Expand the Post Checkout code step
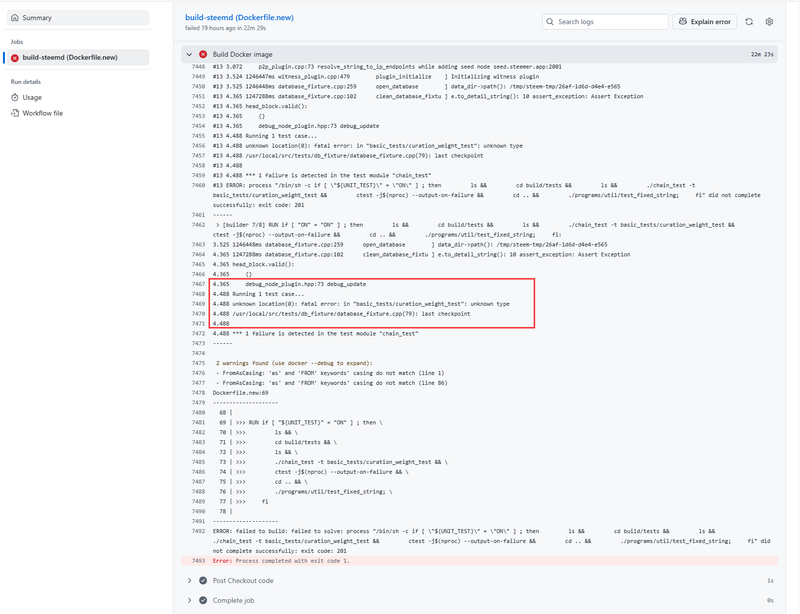Viewport: 800px width, 614px height. (x=189, y=580)
